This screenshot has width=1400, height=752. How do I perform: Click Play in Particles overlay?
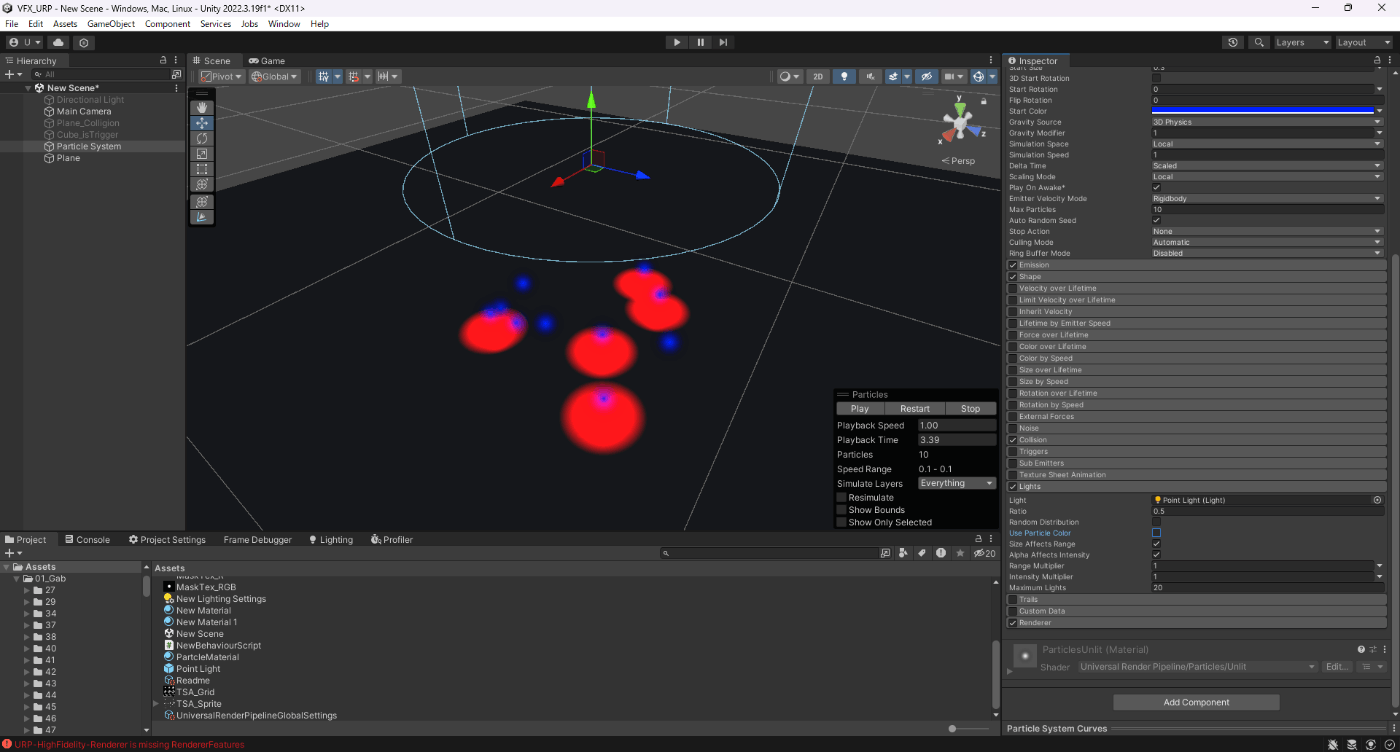[x=860, y=408]
